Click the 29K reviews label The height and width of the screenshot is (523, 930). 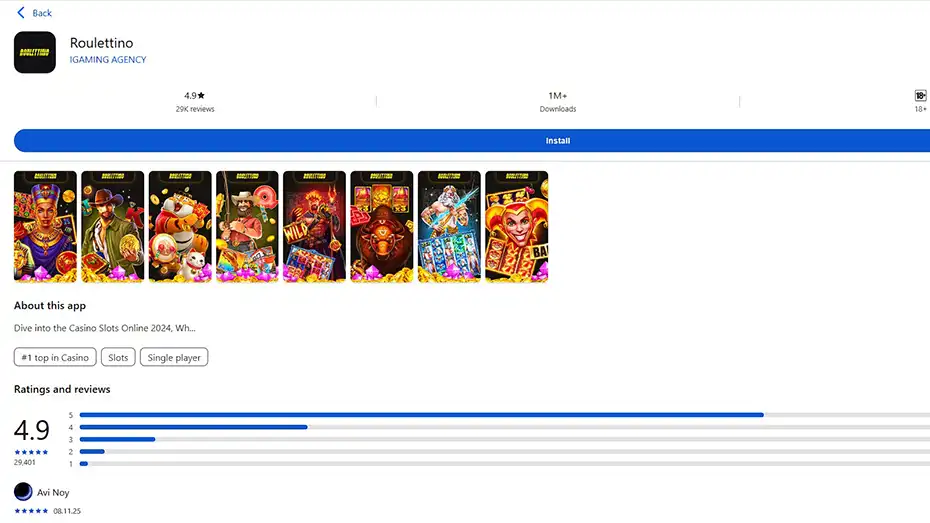click(x=195, y=109)
